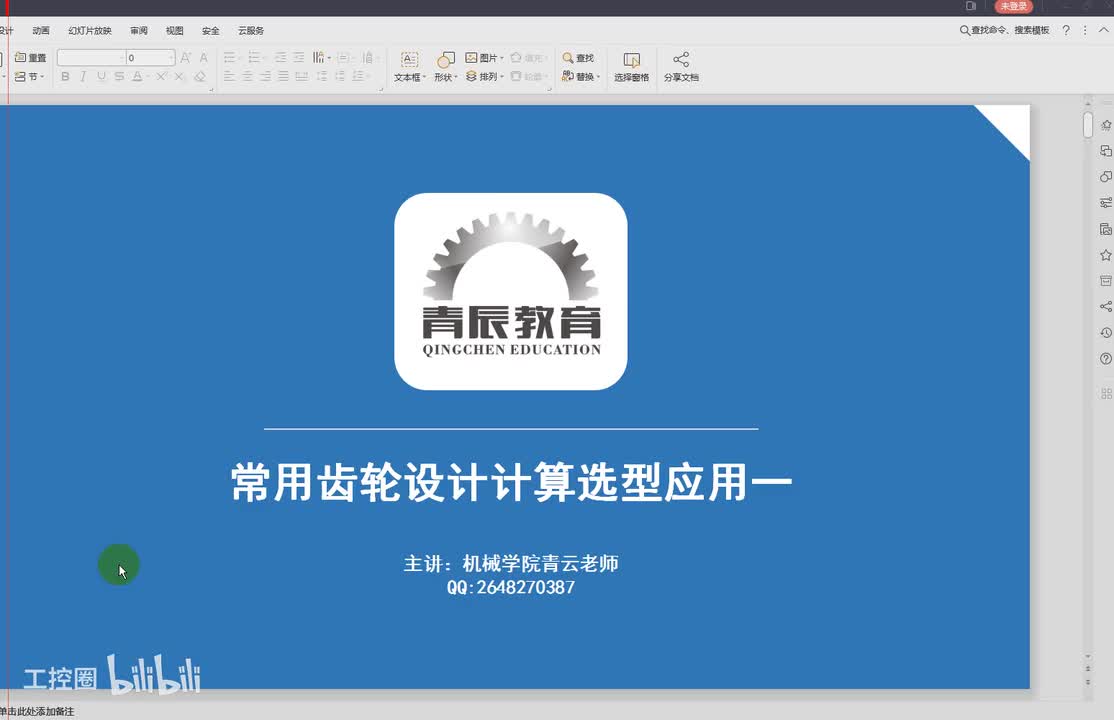Open the font name combo box

point(91,58)
